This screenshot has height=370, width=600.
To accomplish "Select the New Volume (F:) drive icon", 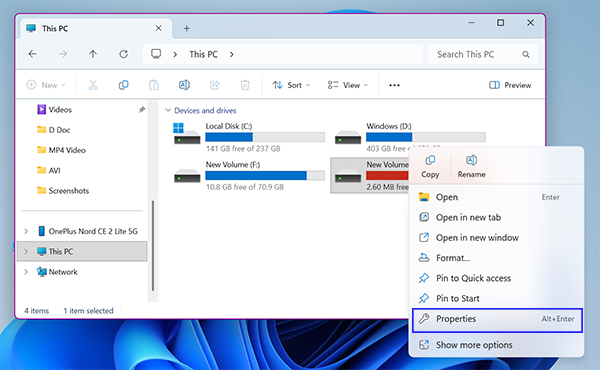I will click(x=187, y=176).
